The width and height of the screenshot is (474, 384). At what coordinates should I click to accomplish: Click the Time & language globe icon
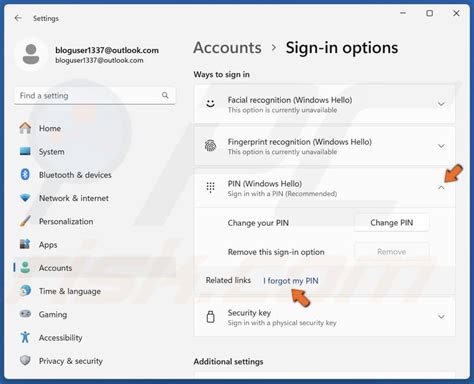[25, 291]
